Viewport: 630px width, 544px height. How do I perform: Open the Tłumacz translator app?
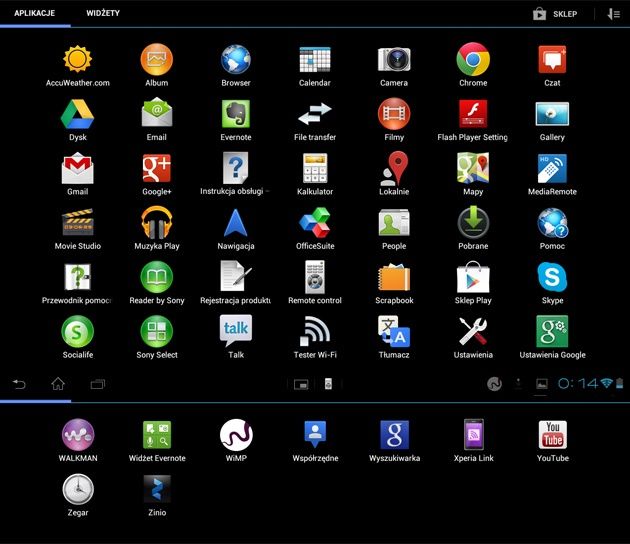(394, 332)
